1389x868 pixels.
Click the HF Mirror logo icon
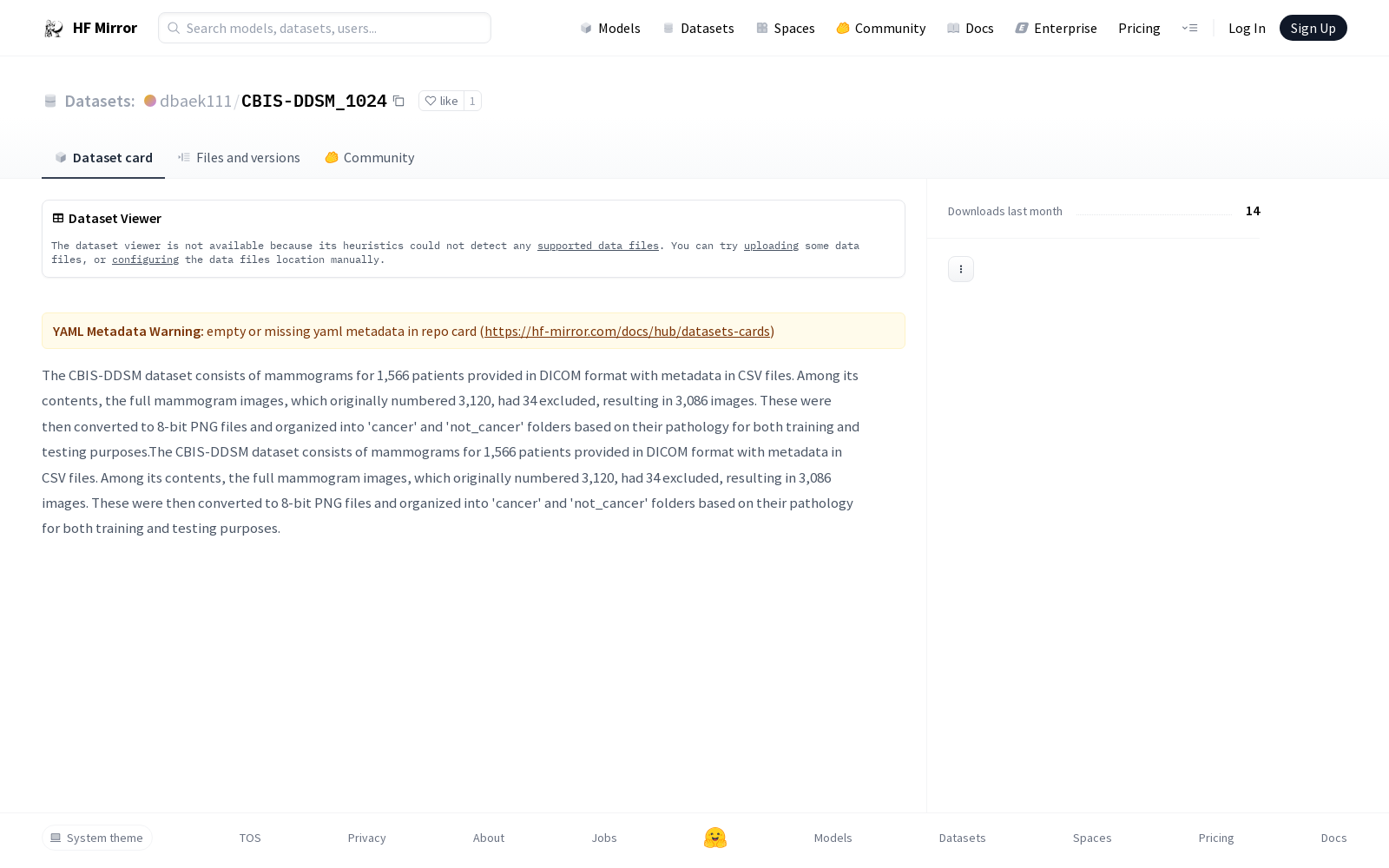[54, 29]
